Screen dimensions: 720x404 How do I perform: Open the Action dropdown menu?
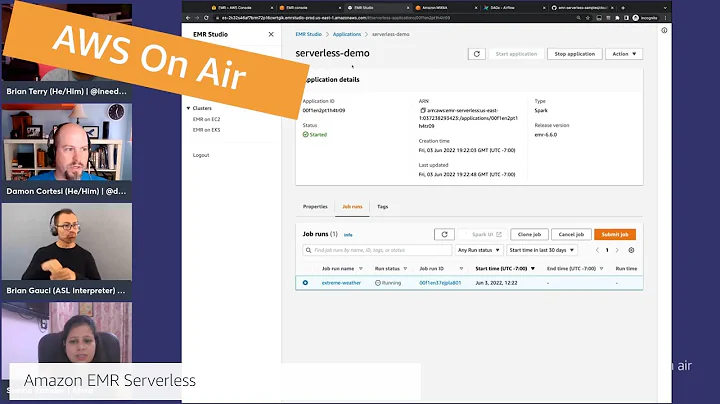click(624, 54)
